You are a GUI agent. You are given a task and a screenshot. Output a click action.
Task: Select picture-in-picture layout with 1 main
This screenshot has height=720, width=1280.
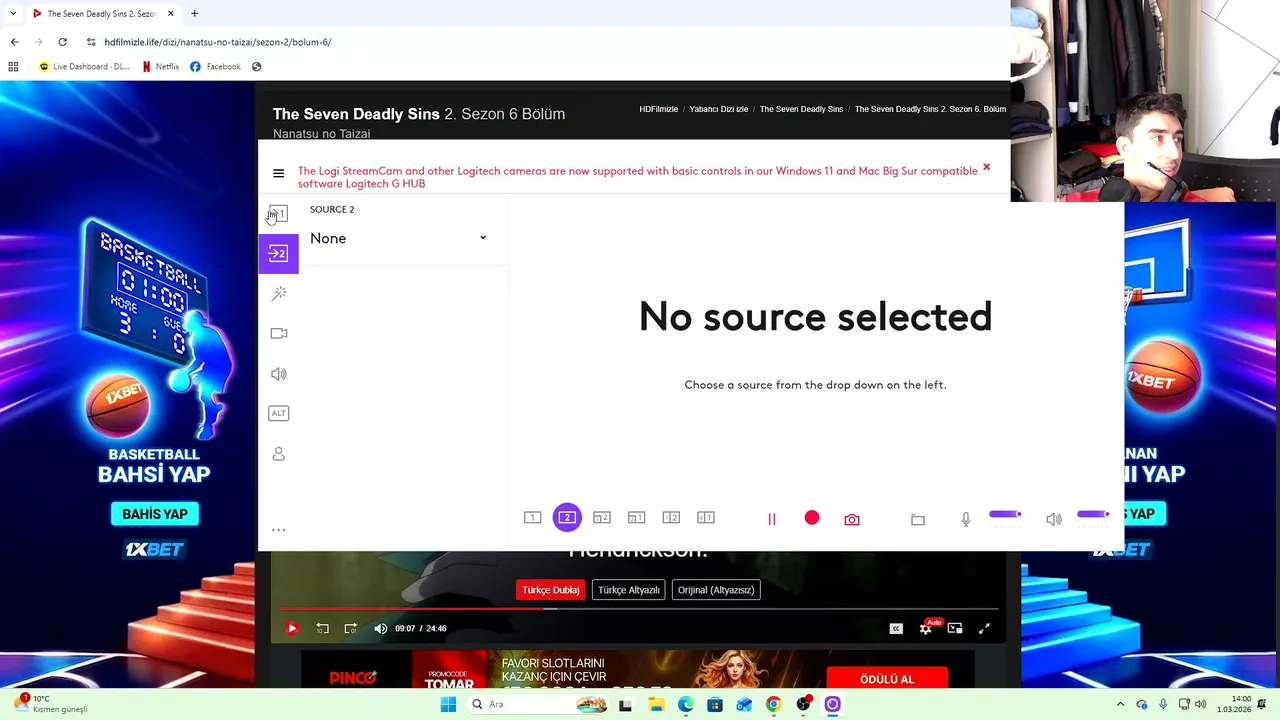click(x=637, y=517)
